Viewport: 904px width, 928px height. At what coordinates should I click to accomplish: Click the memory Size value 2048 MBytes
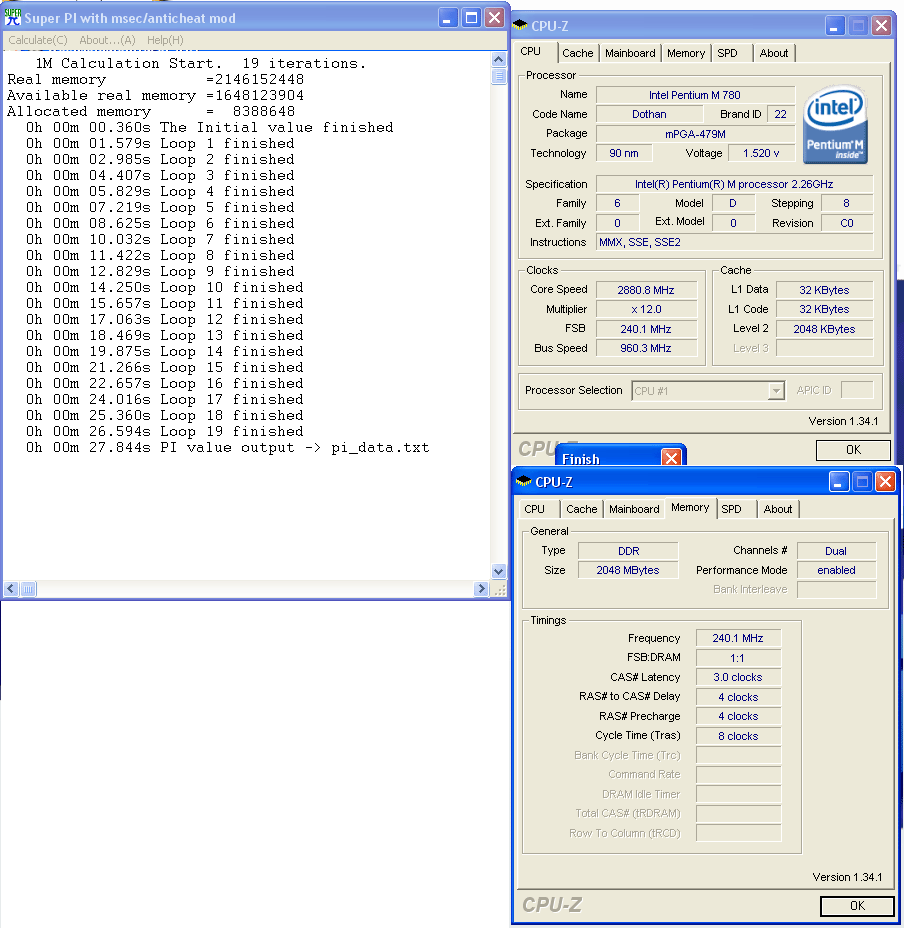click(628, 570)
